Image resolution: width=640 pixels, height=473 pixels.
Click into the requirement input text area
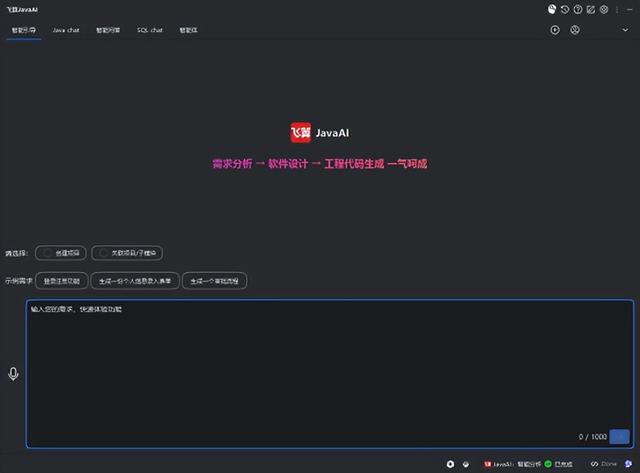point(330,374)
